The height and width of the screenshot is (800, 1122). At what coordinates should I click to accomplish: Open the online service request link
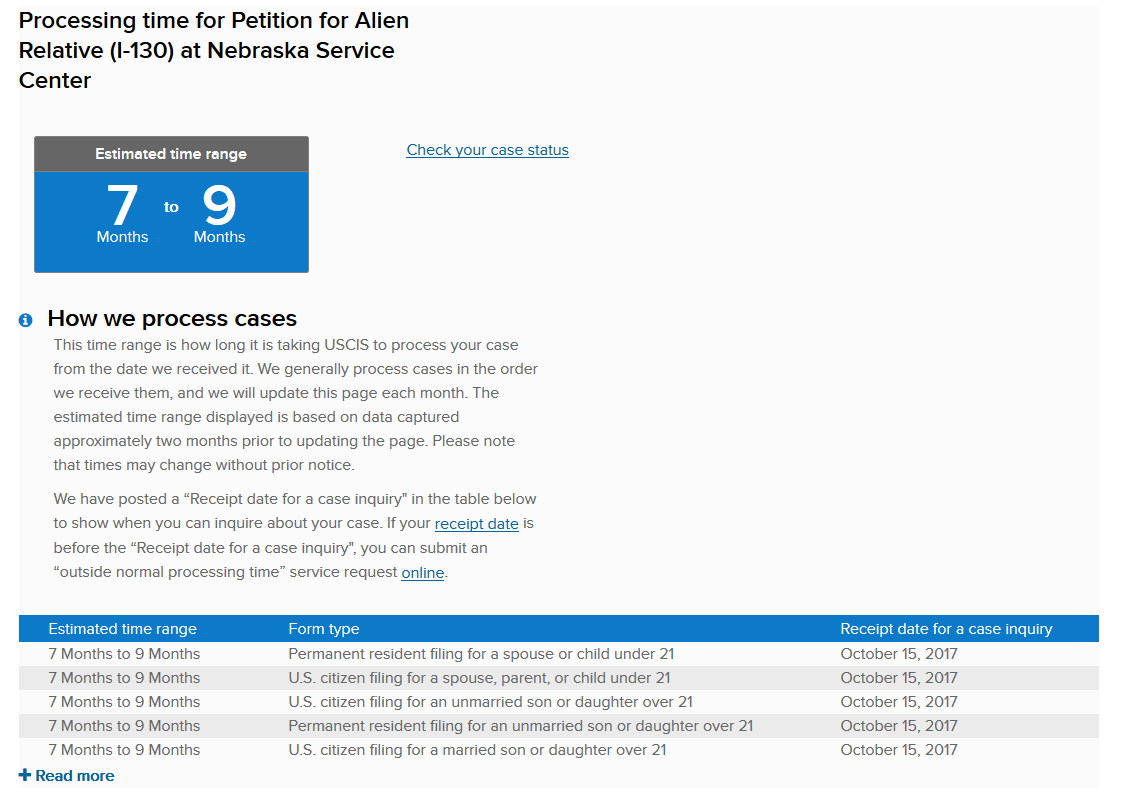(423, 572)
